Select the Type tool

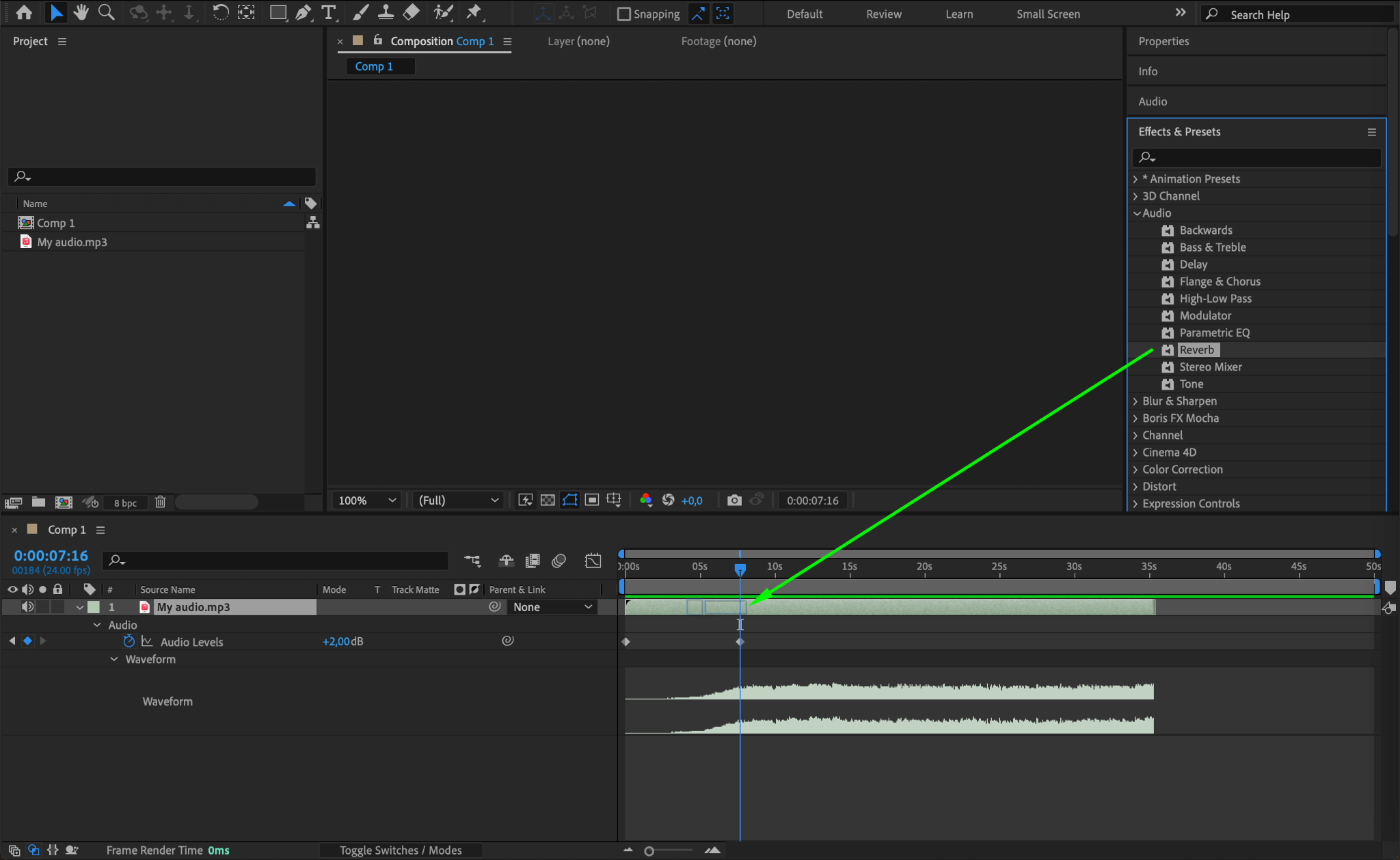click(328, 12)
